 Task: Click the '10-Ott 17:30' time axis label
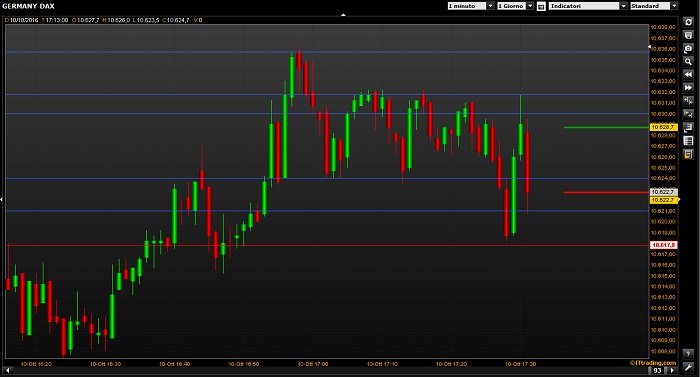pyautogui.click(x=521, y=364)
